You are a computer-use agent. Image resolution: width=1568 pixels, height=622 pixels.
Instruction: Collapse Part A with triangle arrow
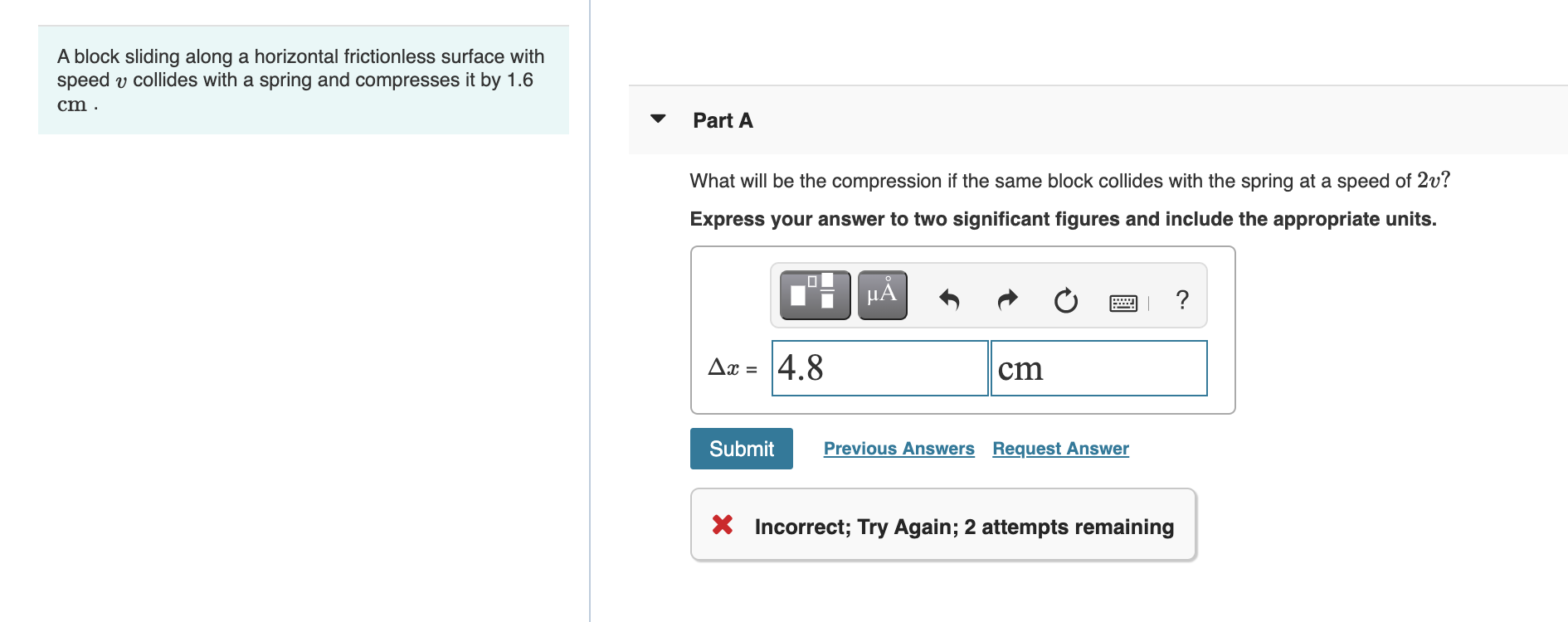[658, 119]
